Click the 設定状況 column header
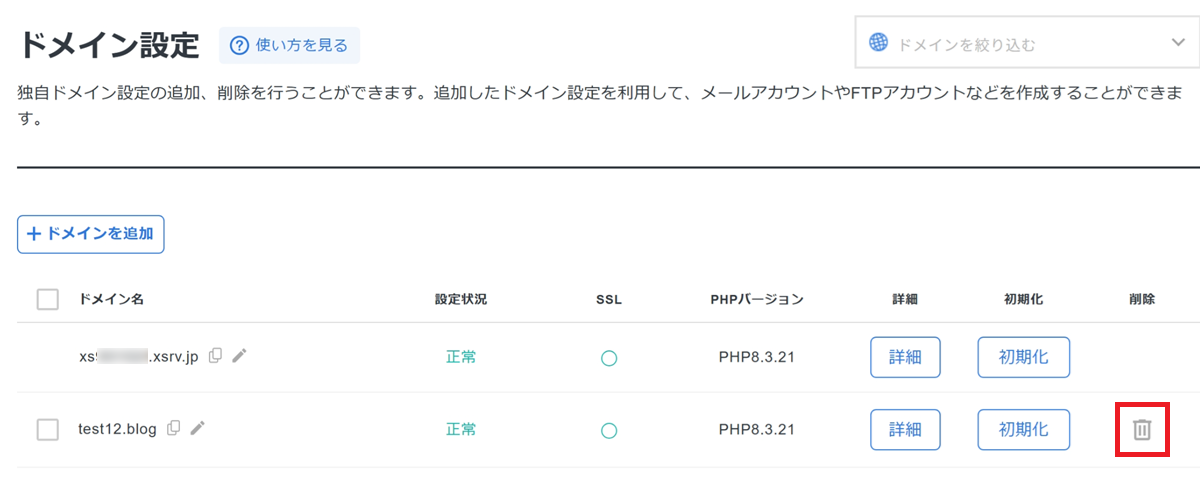1200x477 pixels. tap(461, 299)
